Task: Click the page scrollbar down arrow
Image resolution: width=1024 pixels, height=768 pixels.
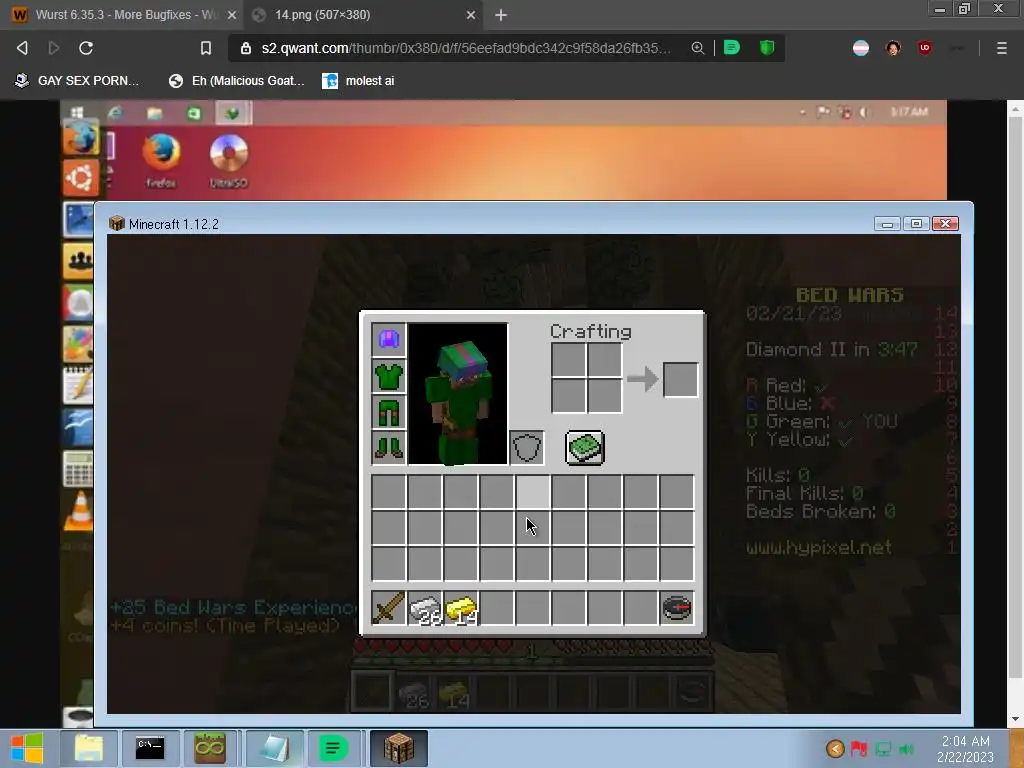Action: coord(1015,718)
